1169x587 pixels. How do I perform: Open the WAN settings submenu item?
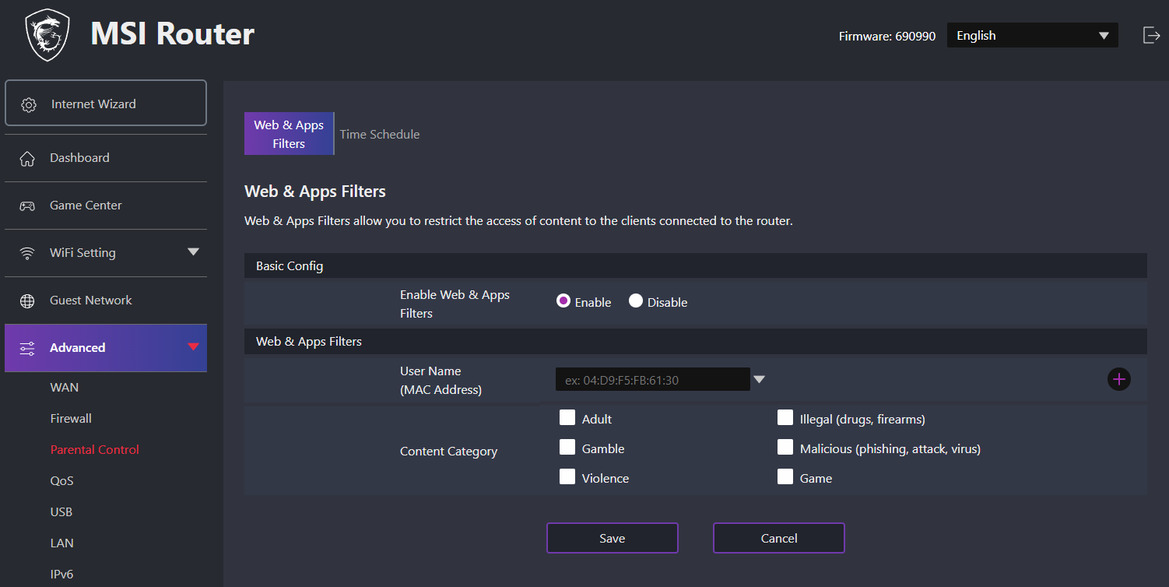[x=64, y=387]
